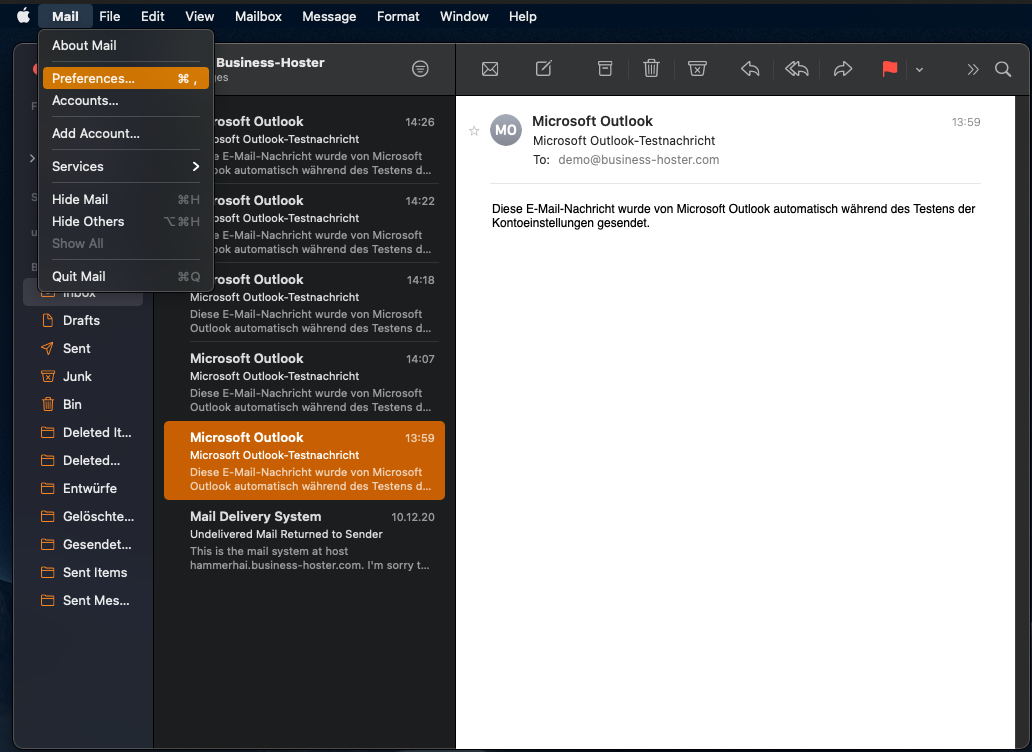Expand the sidebar section chevron
Viewport: 1032px width, 752px height.
coord(32,158)
